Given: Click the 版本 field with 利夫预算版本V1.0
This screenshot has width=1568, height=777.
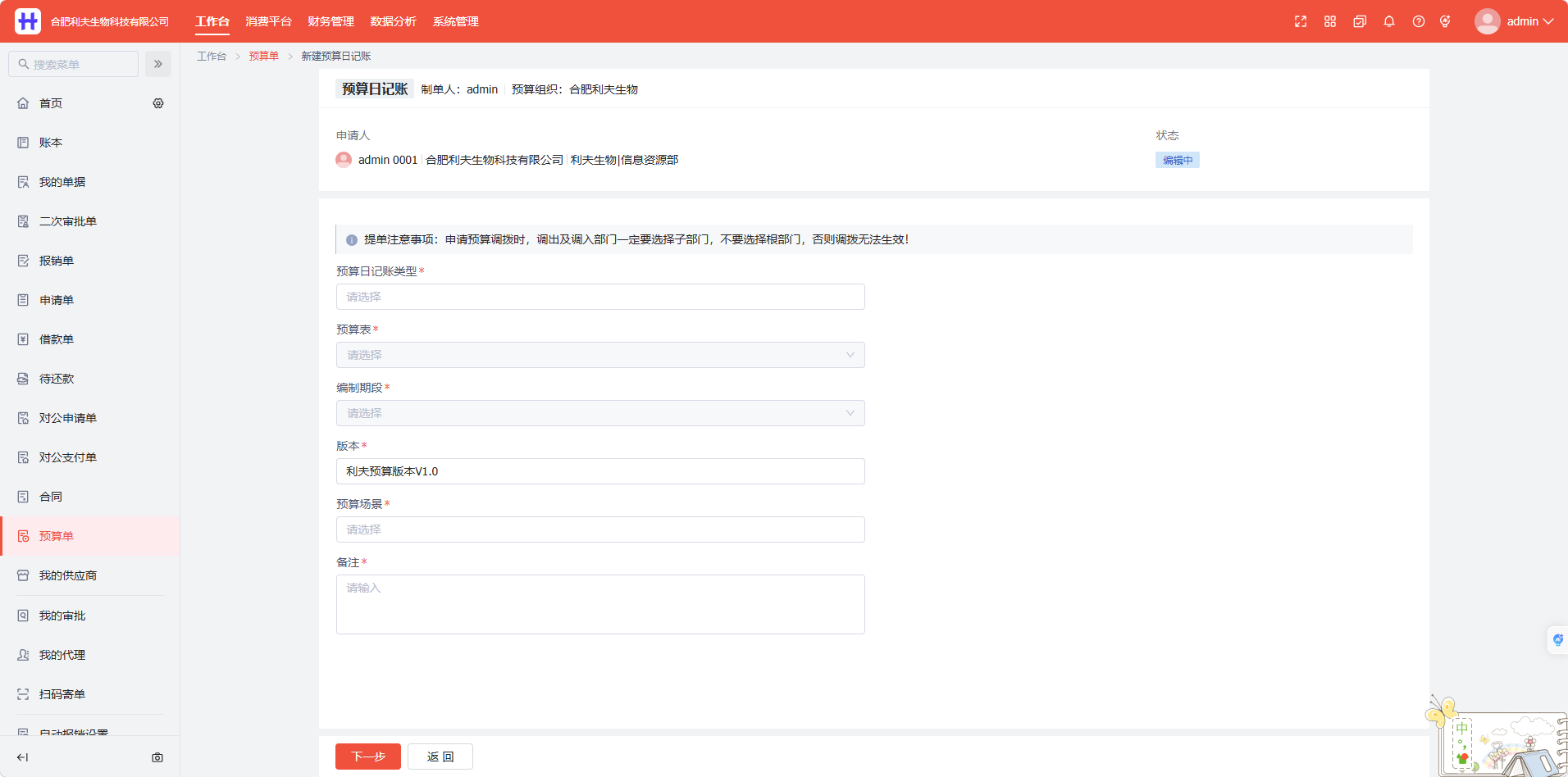Looking at the screenshot, I should [600, 471].
